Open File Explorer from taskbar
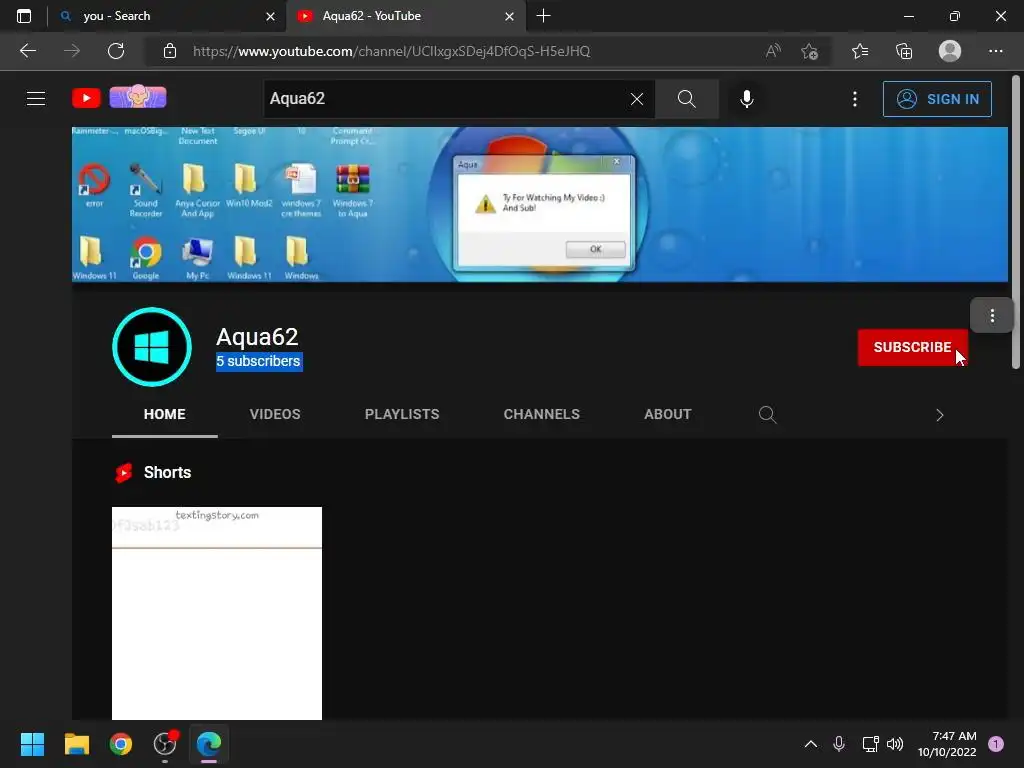This screenshot has width=1024, height=768. (76, 744)
